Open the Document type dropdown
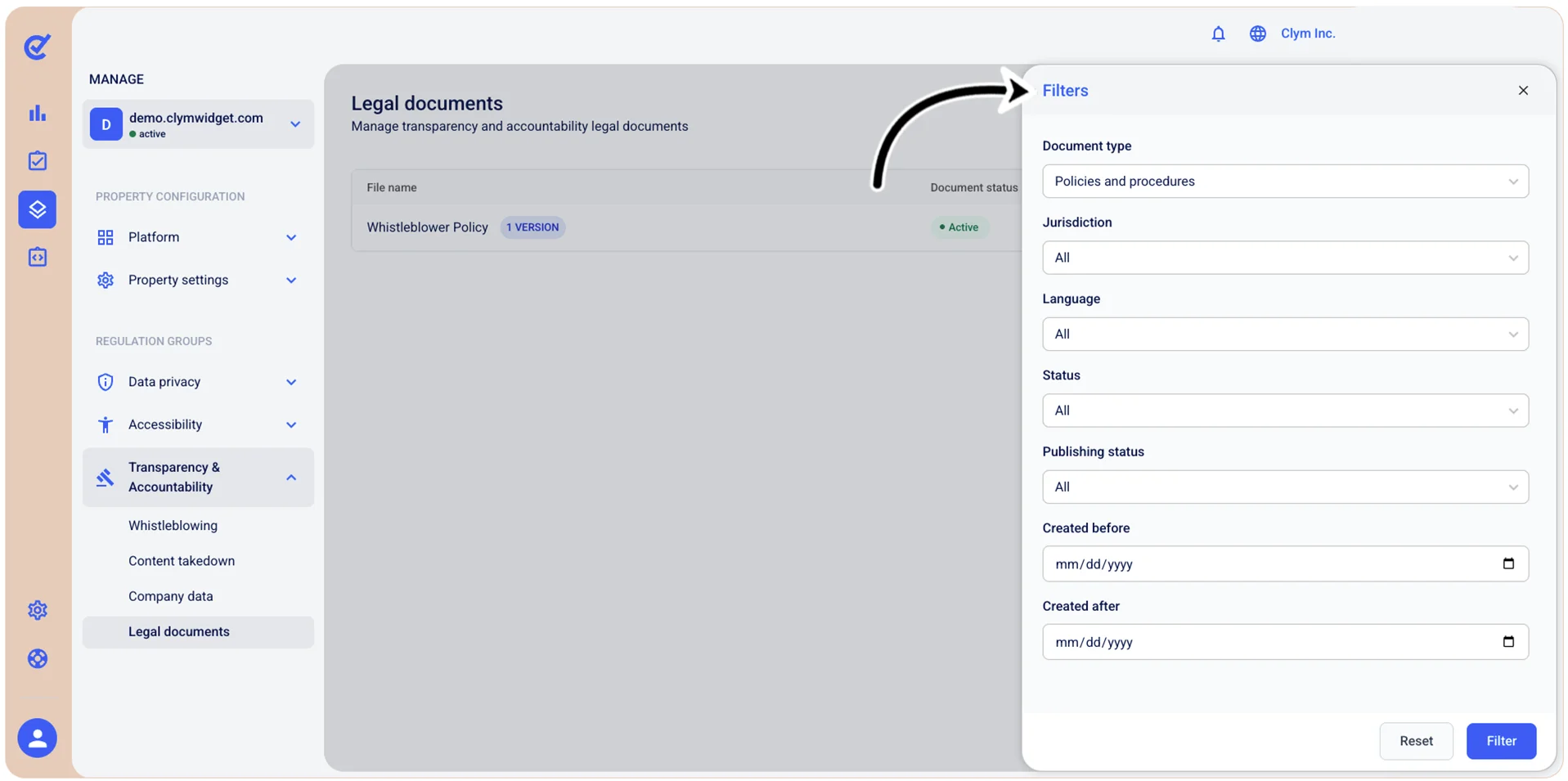The image size is (1568, 781). click(1285, 182)
